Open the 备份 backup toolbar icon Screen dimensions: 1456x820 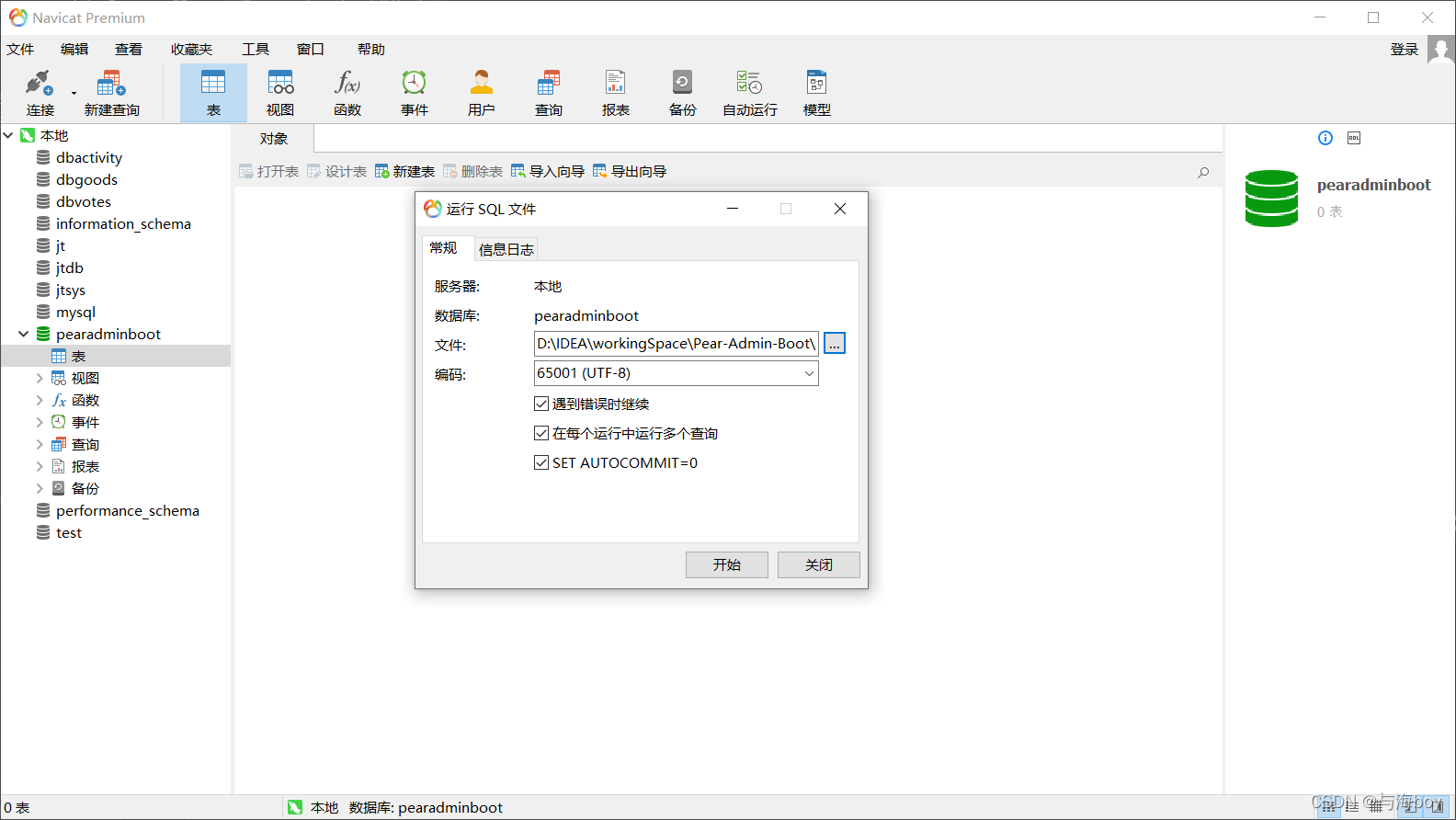pos(683,93)
